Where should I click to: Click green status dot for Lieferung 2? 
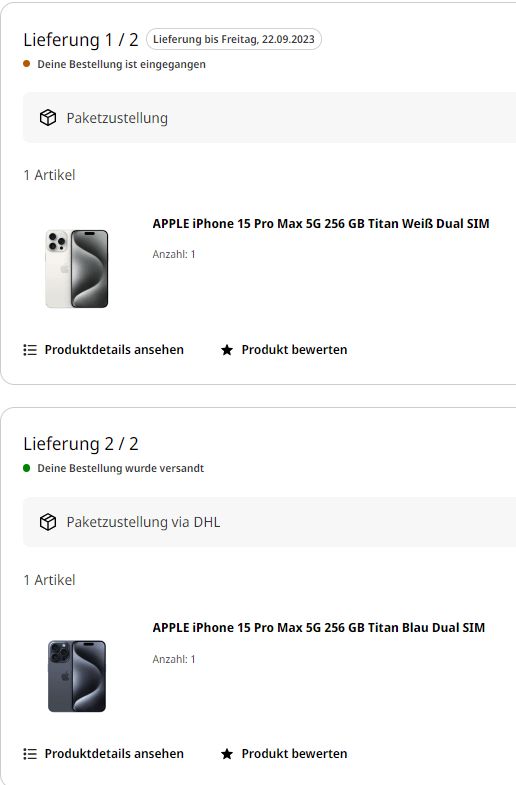(x=27, y=468)
